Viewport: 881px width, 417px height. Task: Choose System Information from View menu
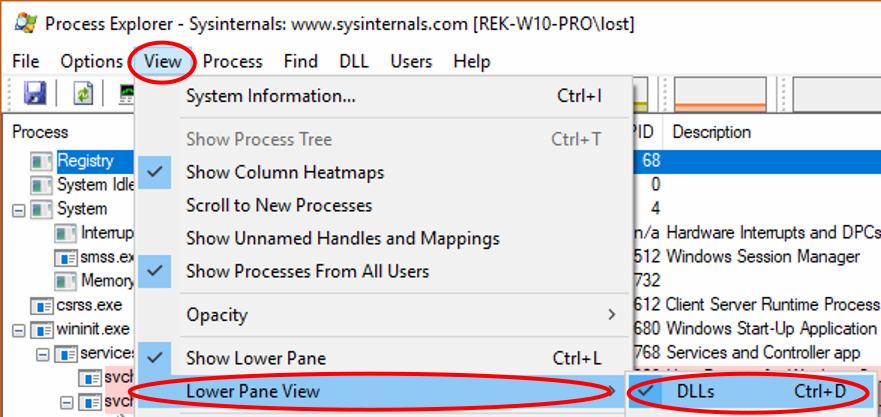click(x=271, y=97)
